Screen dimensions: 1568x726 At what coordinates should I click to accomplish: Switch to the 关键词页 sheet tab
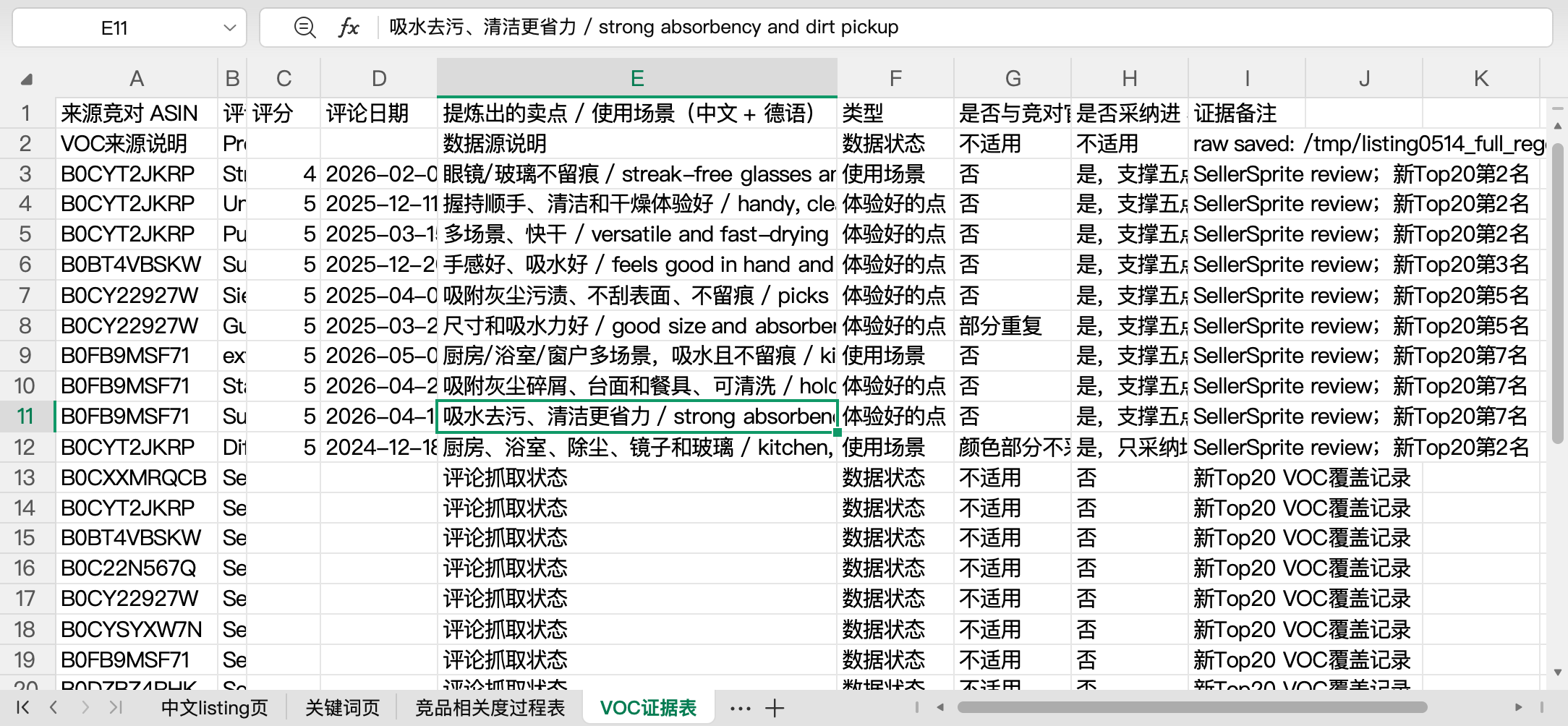click(x=343, y=708)
